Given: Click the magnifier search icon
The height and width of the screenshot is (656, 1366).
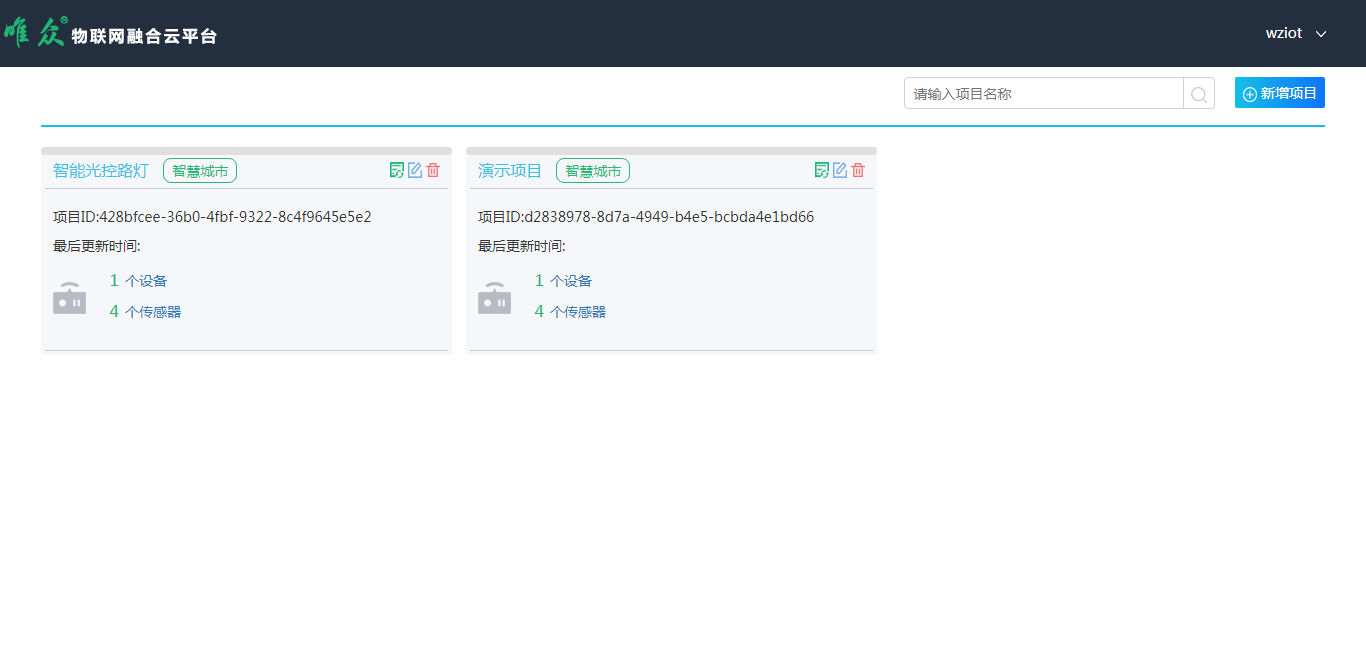Looking at the screenshot, I should coord(1199,94).
